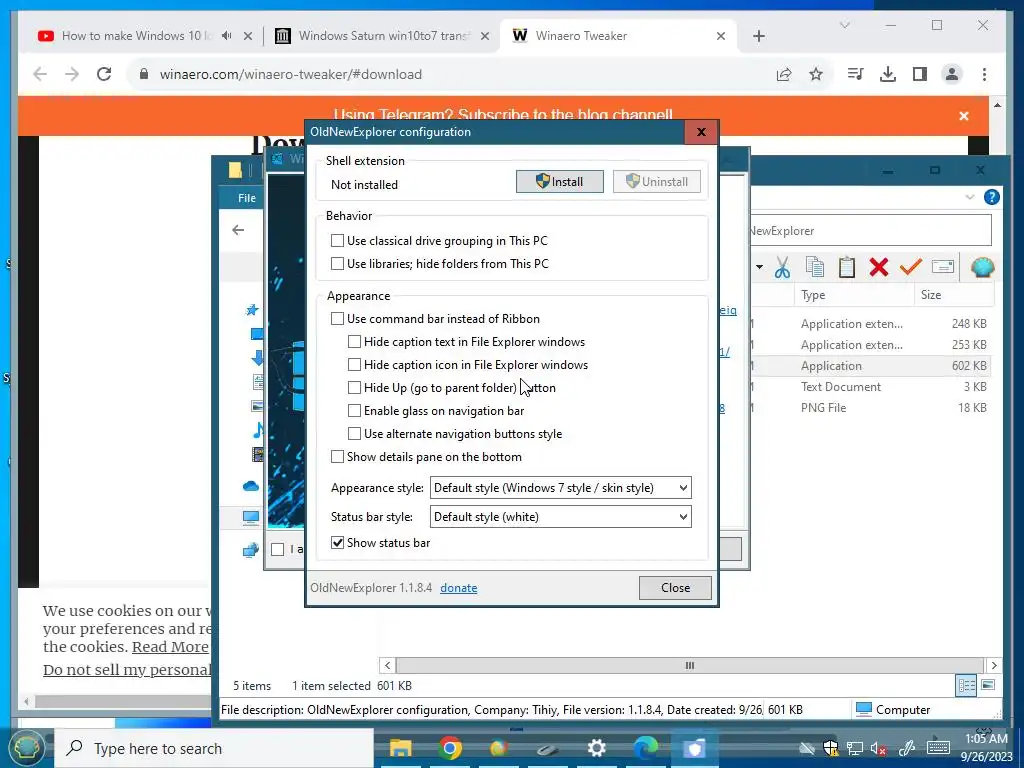Open the Status bar style dropdown
1024x768 pixels.
pos(560,517)
